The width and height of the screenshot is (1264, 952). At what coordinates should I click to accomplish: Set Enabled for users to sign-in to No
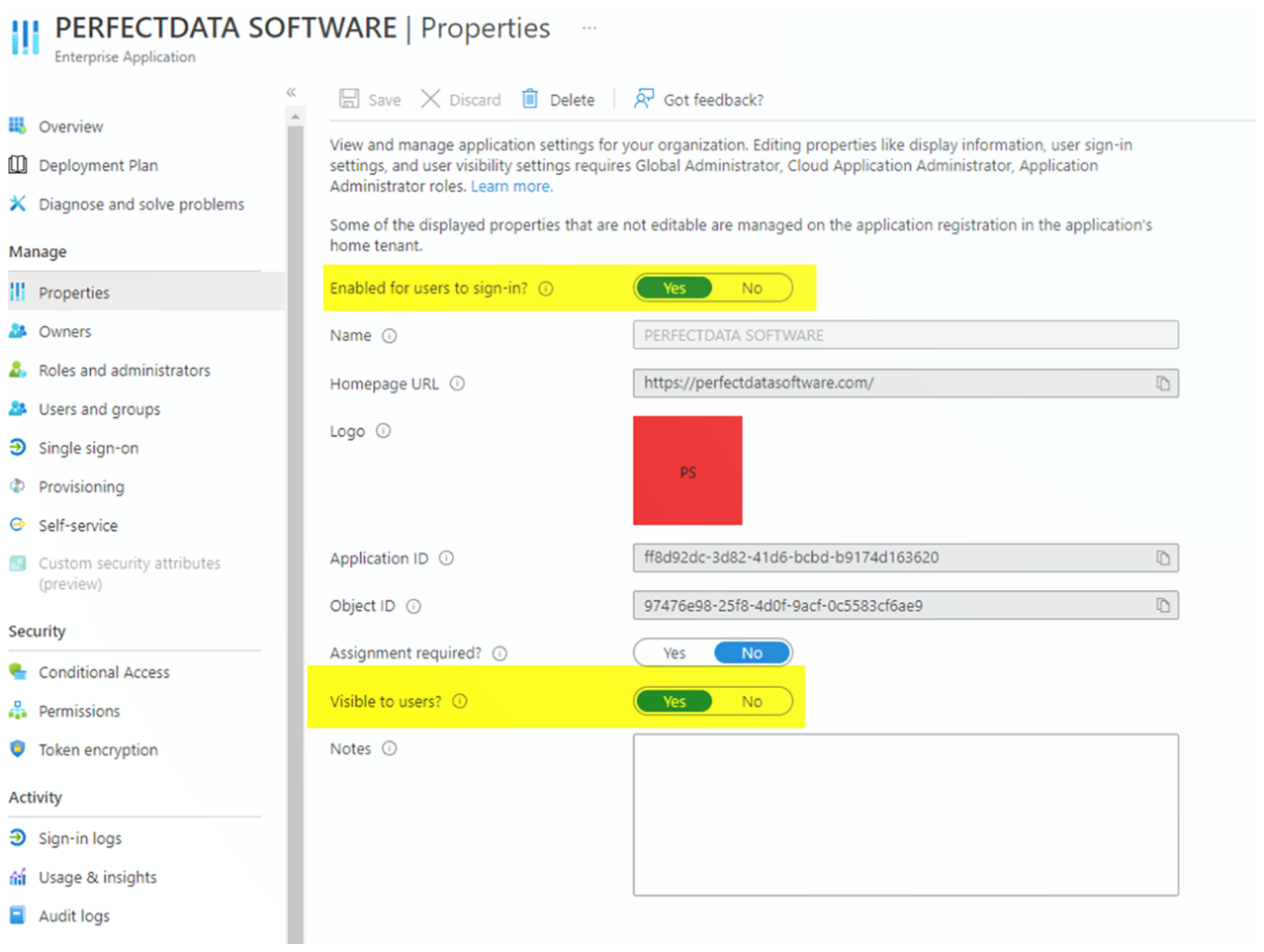[x=752, y=288]
